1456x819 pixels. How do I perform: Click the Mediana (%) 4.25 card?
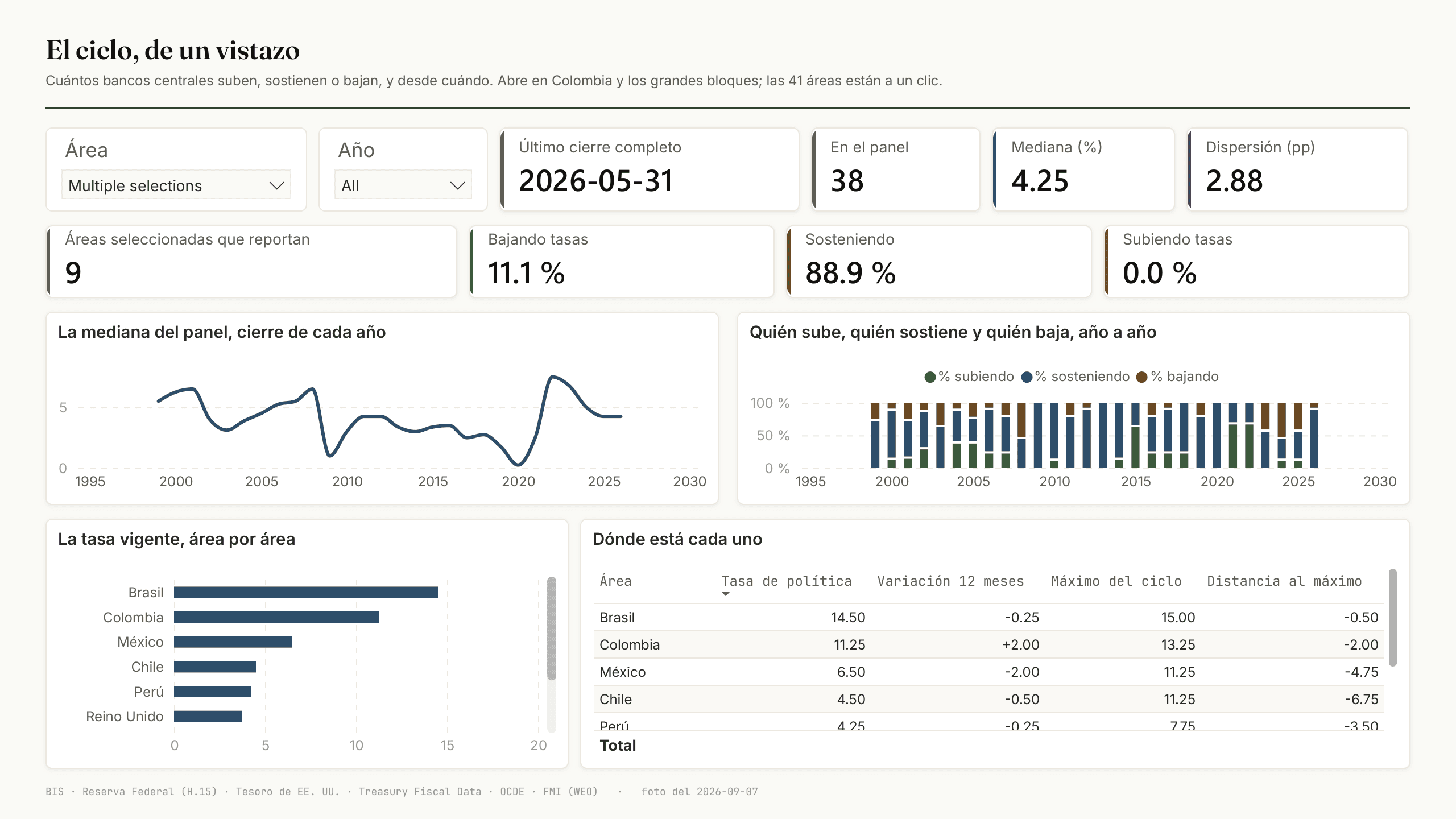pyautogui.click(x=1083, y=169)
